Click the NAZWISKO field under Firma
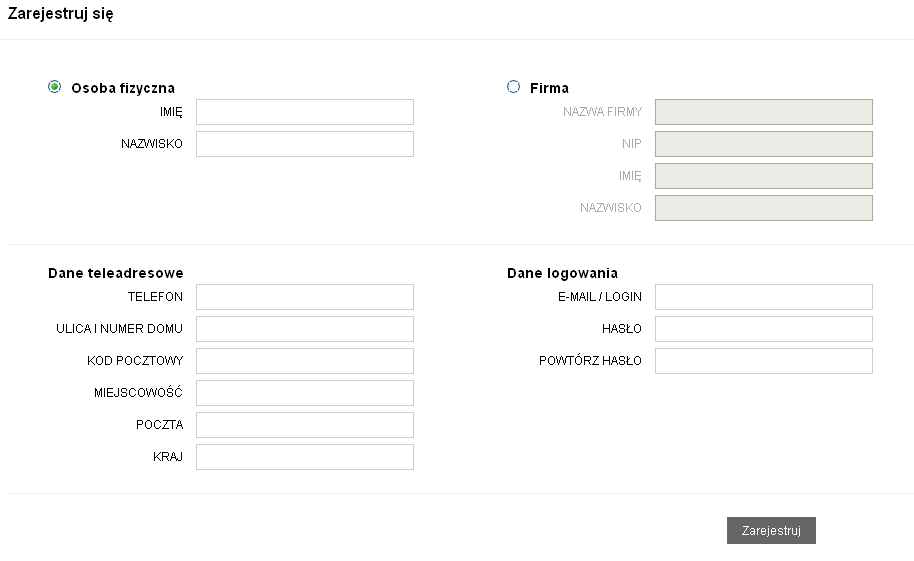The height and width of the screenshot is (561, 914). point(764,208)
